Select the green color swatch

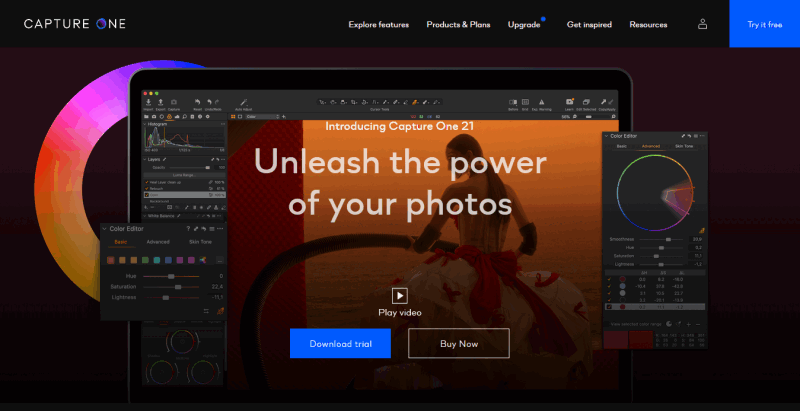(145, 260)
